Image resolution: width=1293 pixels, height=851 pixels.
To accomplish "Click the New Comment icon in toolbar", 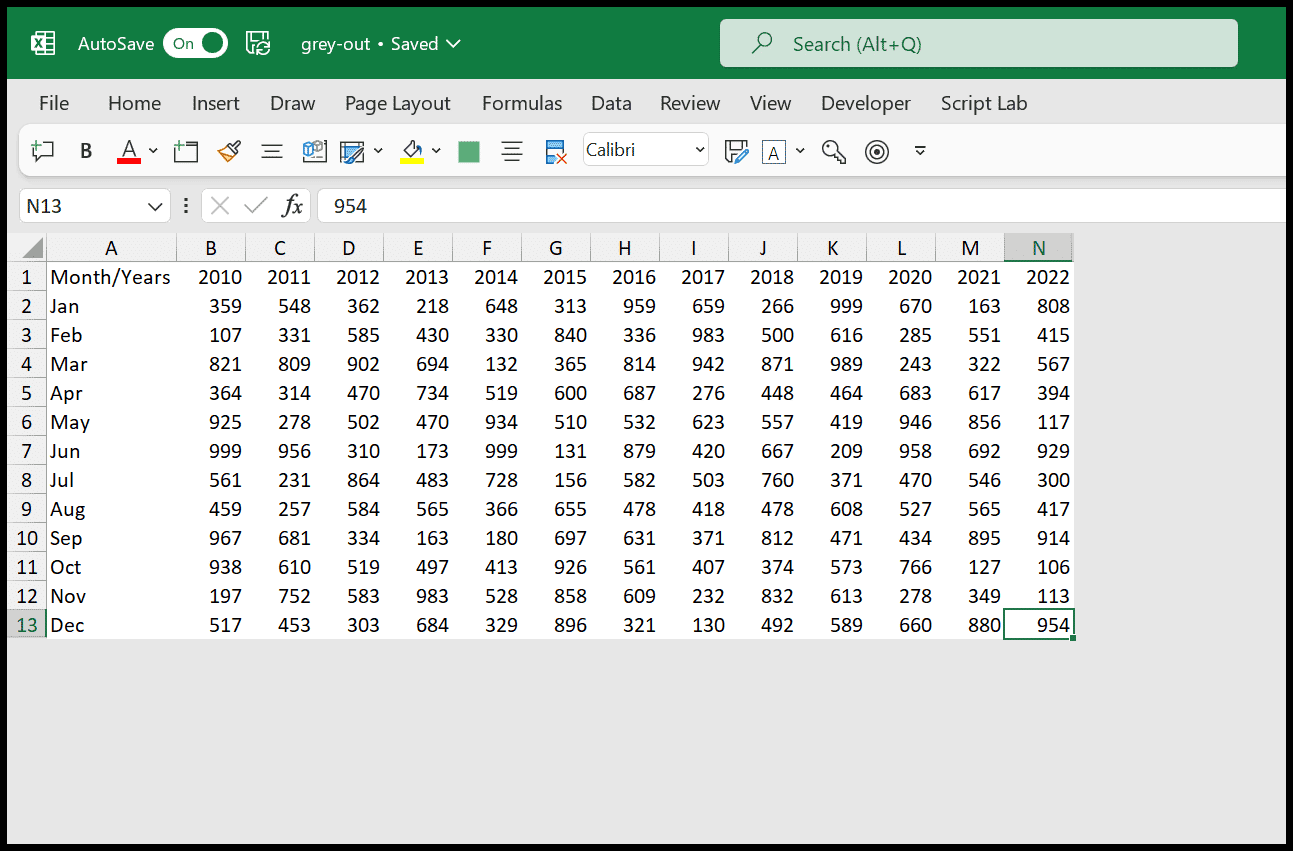I will [x=42, y=151].
